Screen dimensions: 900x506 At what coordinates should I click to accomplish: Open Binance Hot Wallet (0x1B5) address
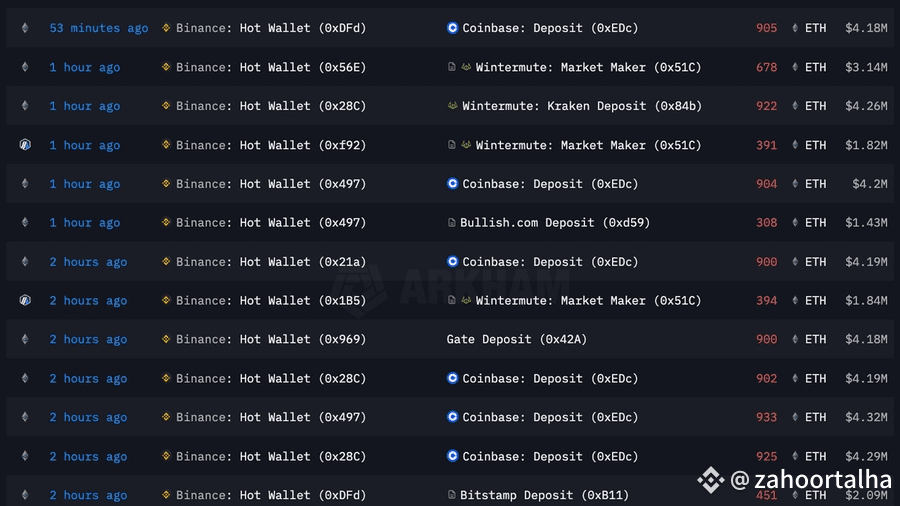point(271,301)
